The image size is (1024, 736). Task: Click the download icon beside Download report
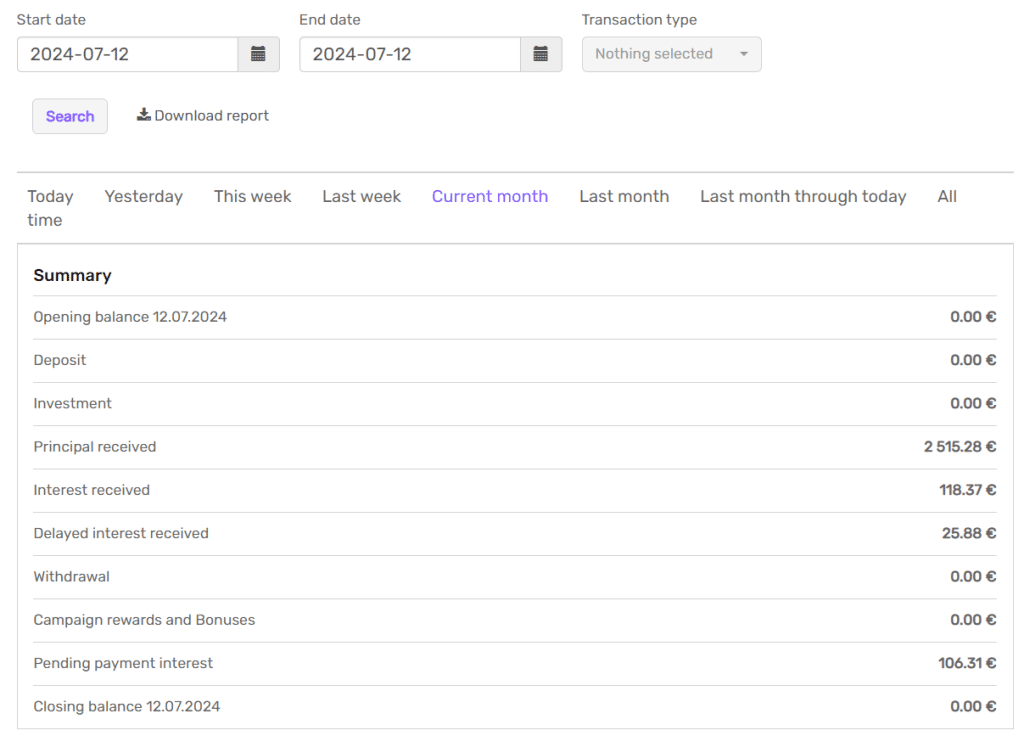click(x=144, y=115)
